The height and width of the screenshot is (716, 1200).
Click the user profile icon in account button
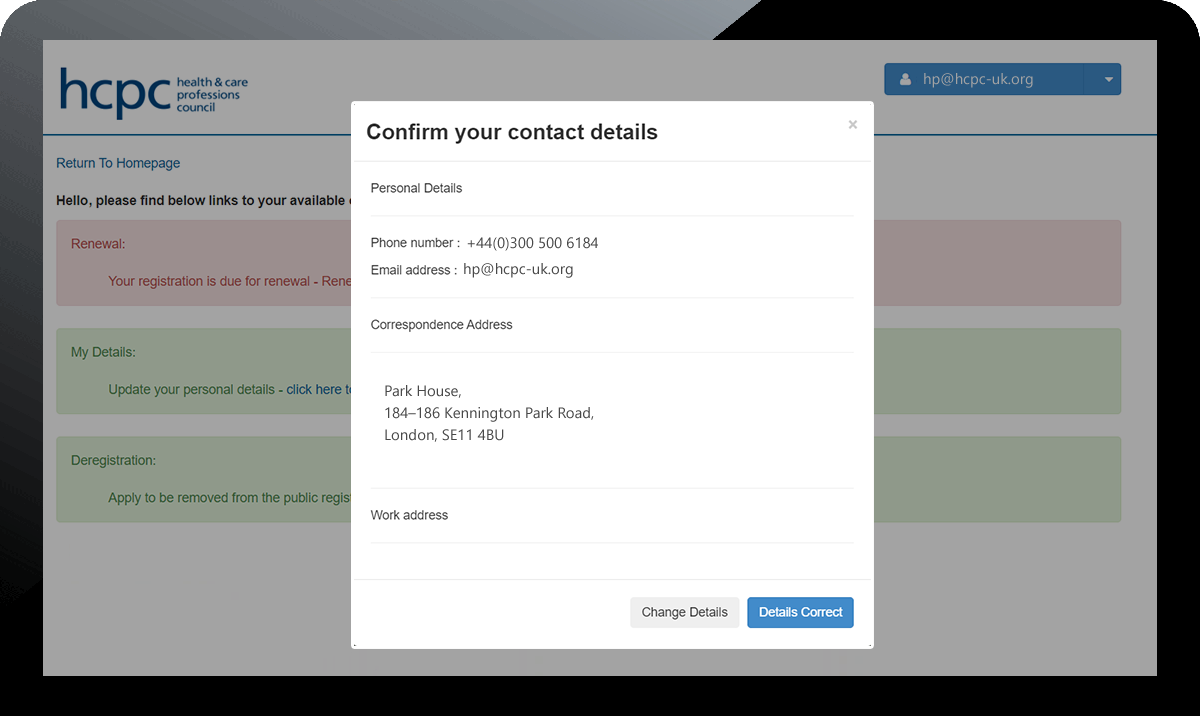(905, 80)
